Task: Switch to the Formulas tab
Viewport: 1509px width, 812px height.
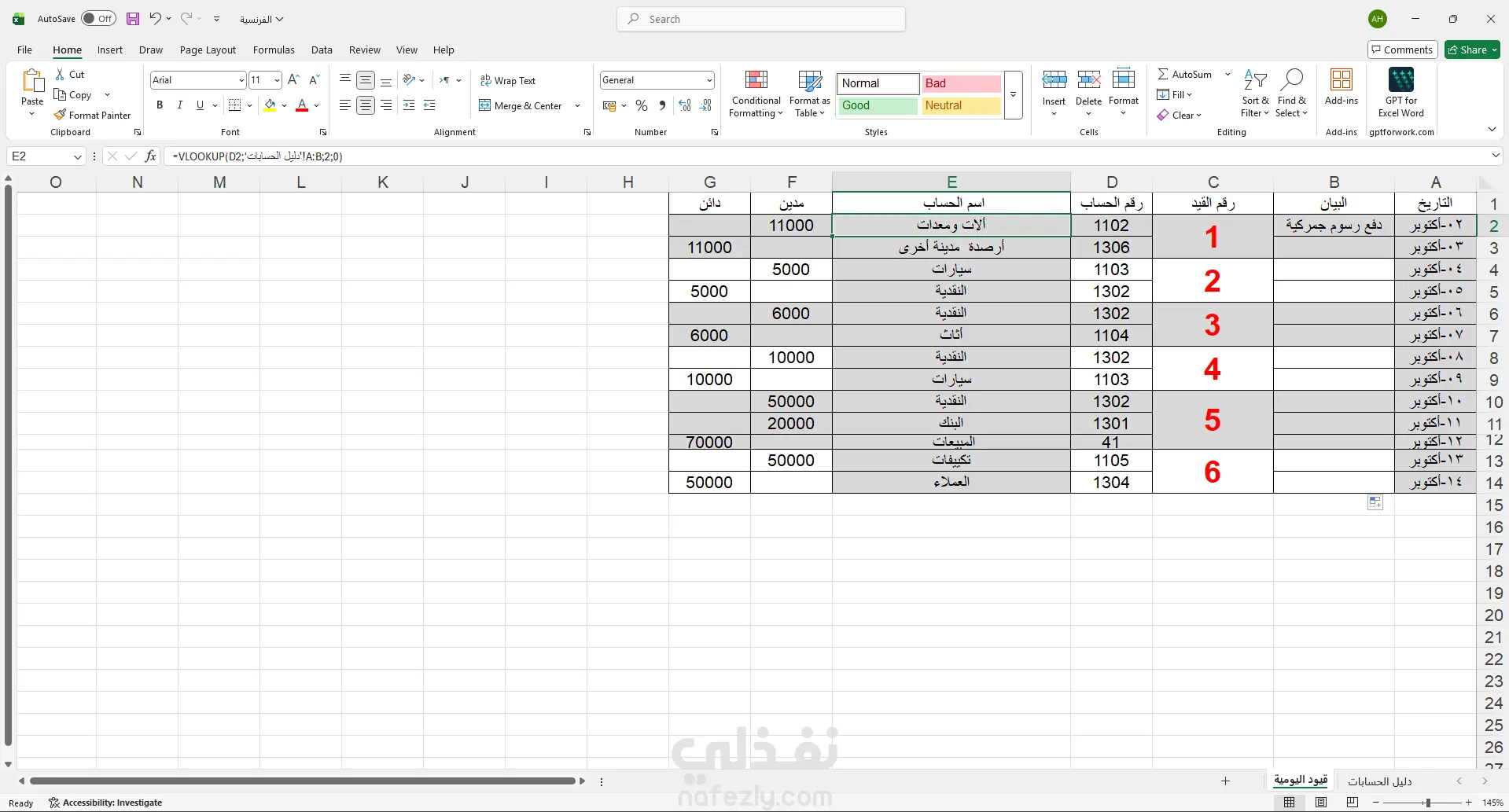Action: pos(274,50)
